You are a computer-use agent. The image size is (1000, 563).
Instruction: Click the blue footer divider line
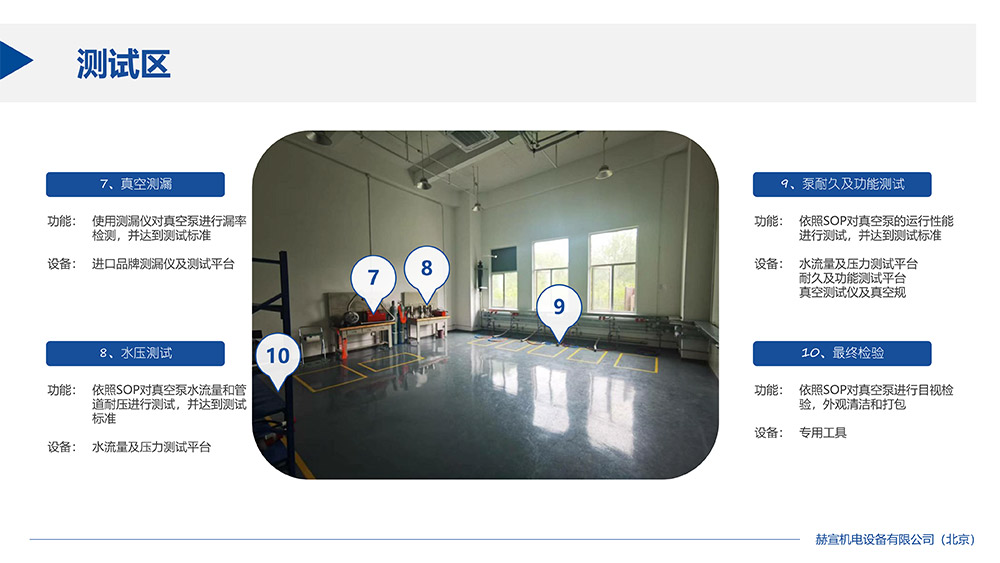pos(415,539)
